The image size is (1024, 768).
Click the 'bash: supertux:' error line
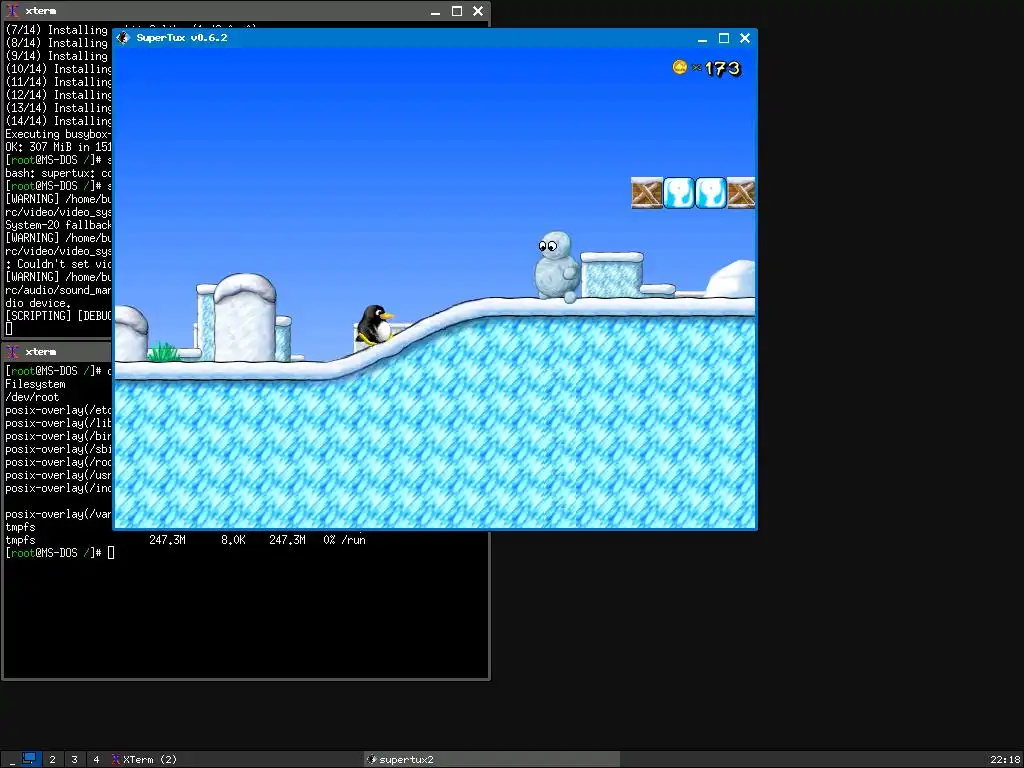coord(59,173)
